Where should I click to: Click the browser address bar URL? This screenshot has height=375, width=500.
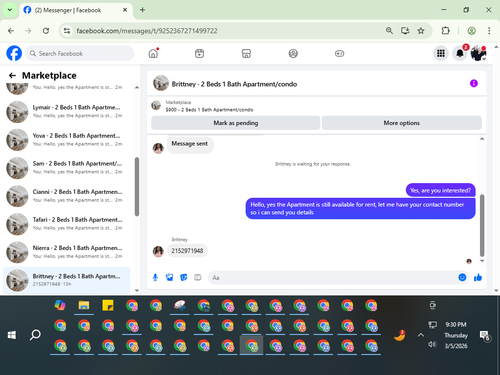click(x=147, y=31)
